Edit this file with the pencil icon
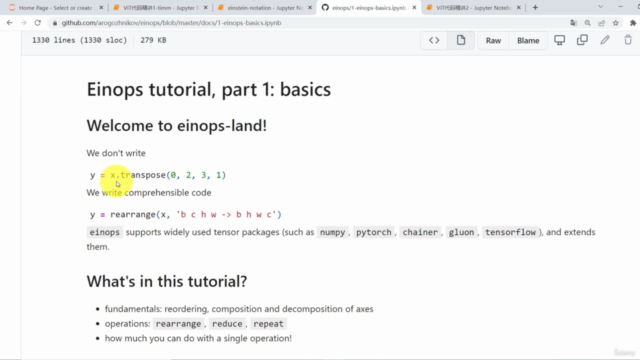 605,40
